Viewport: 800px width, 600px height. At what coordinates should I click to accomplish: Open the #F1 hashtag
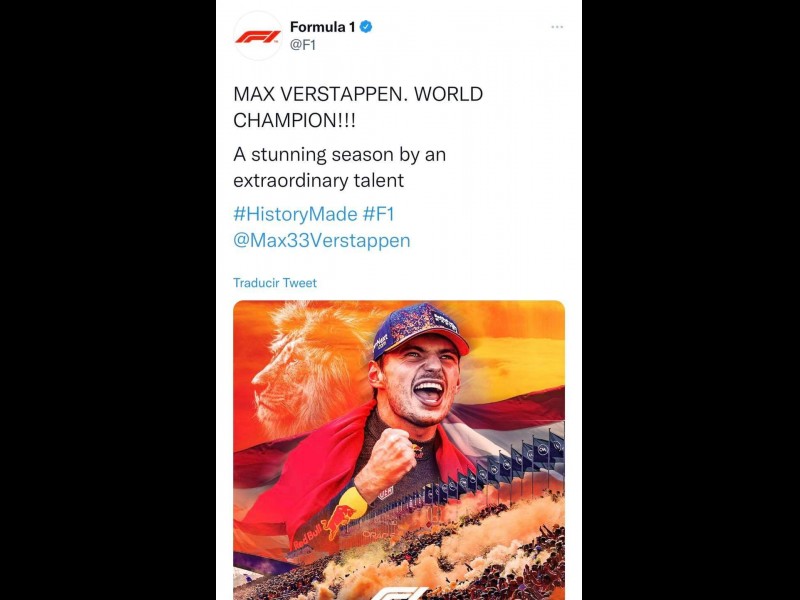[379, 214]
